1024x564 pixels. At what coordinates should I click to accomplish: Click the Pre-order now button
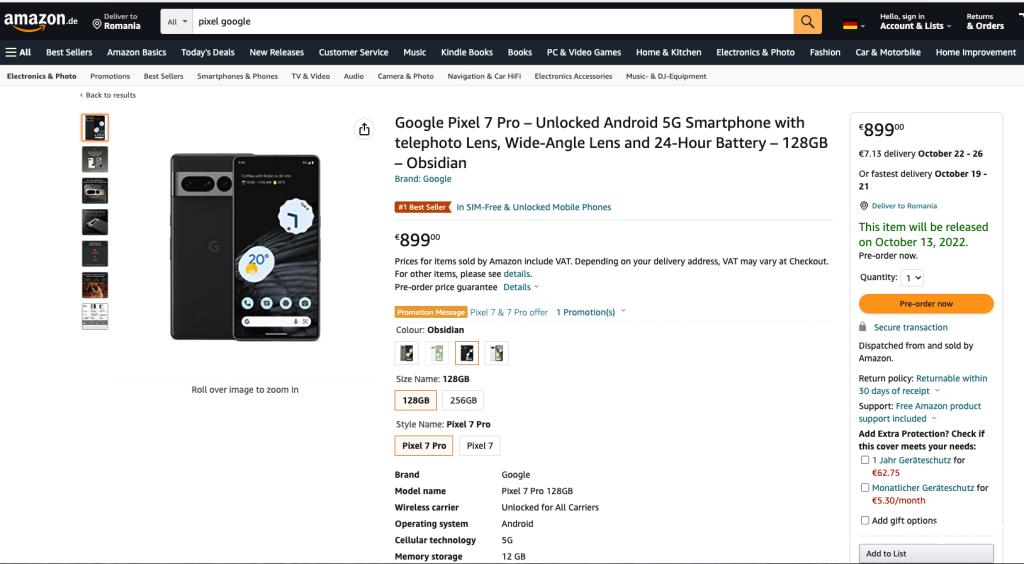coord(926,304)
